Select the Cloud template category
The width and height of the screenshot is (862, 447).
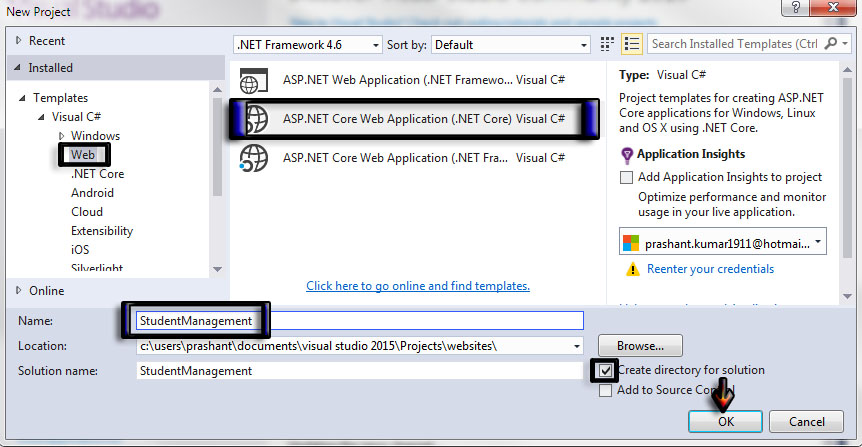click(x=87, y=212)
